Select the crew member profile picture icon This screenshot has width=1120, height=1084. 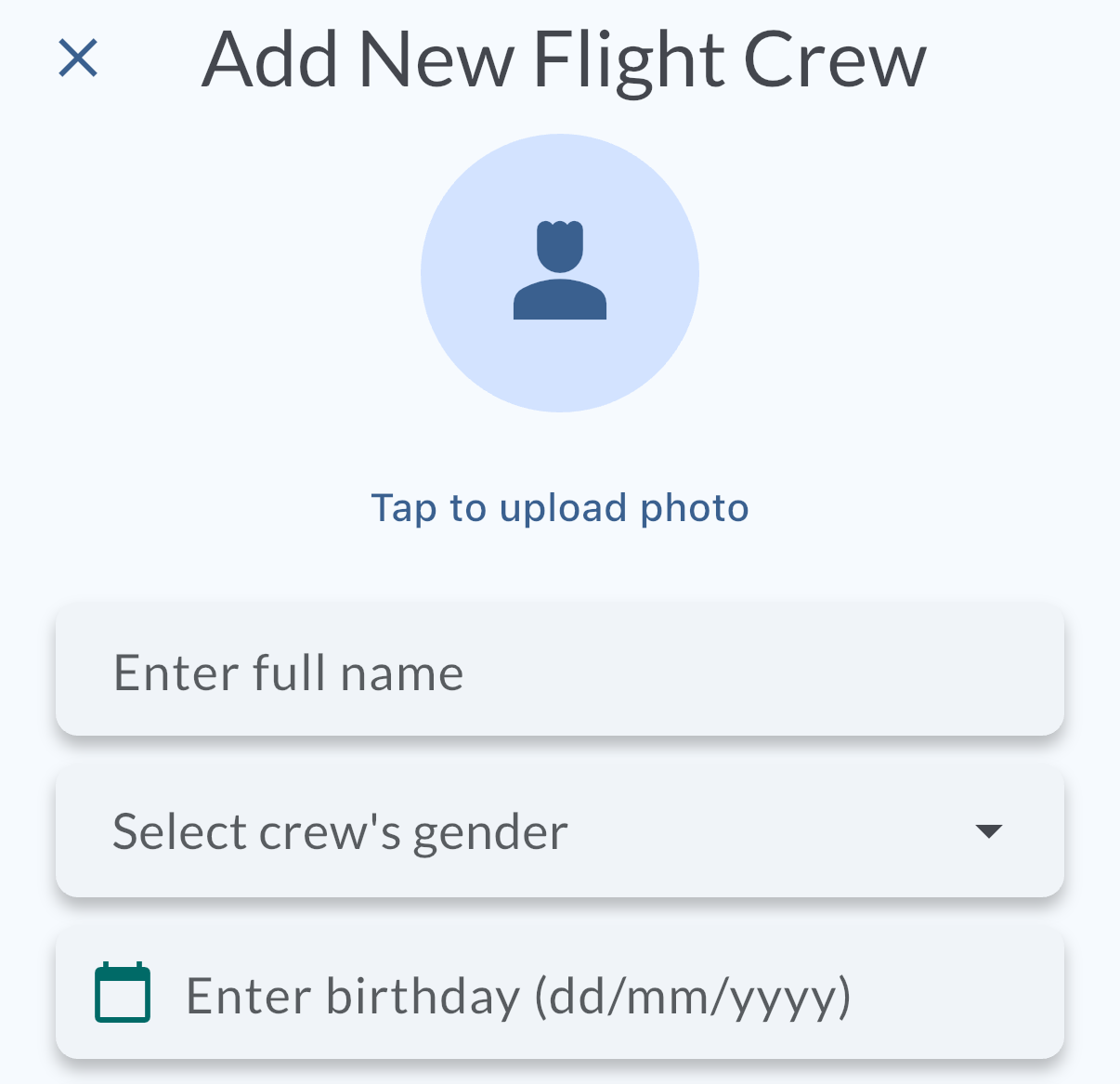tap(560, 270)
